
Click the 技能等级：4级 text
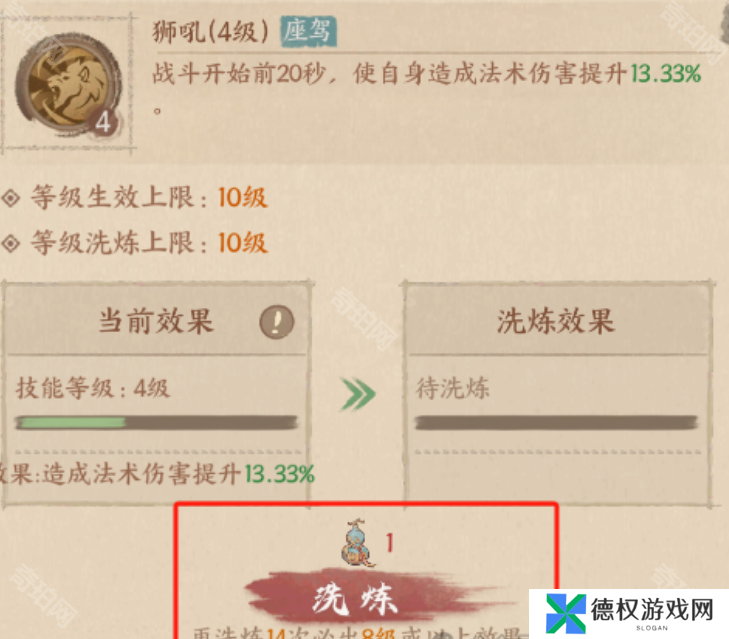click(93, 388)
